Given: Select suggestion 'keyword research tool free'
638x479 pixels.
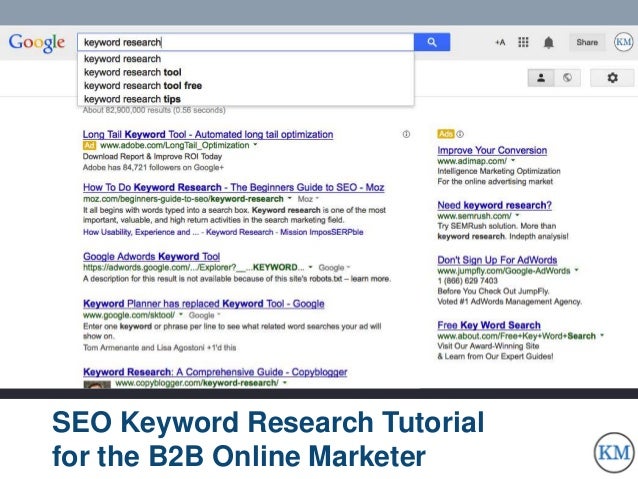Looking at the screenshot, I should coord(245,86).
